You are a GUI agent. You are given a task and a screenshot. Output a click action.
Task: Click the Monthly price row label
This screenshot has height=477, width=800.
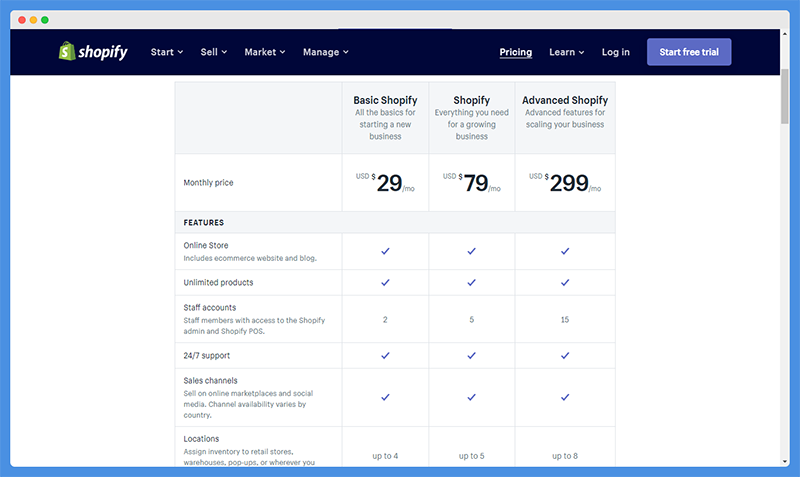pos(208,183)
